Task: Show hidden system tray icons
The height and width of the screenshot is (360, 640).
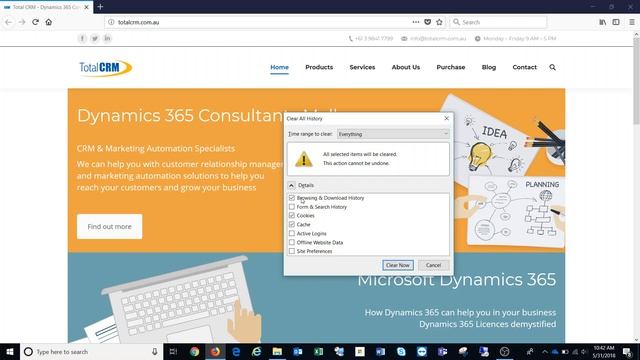Action: [544, 351]
